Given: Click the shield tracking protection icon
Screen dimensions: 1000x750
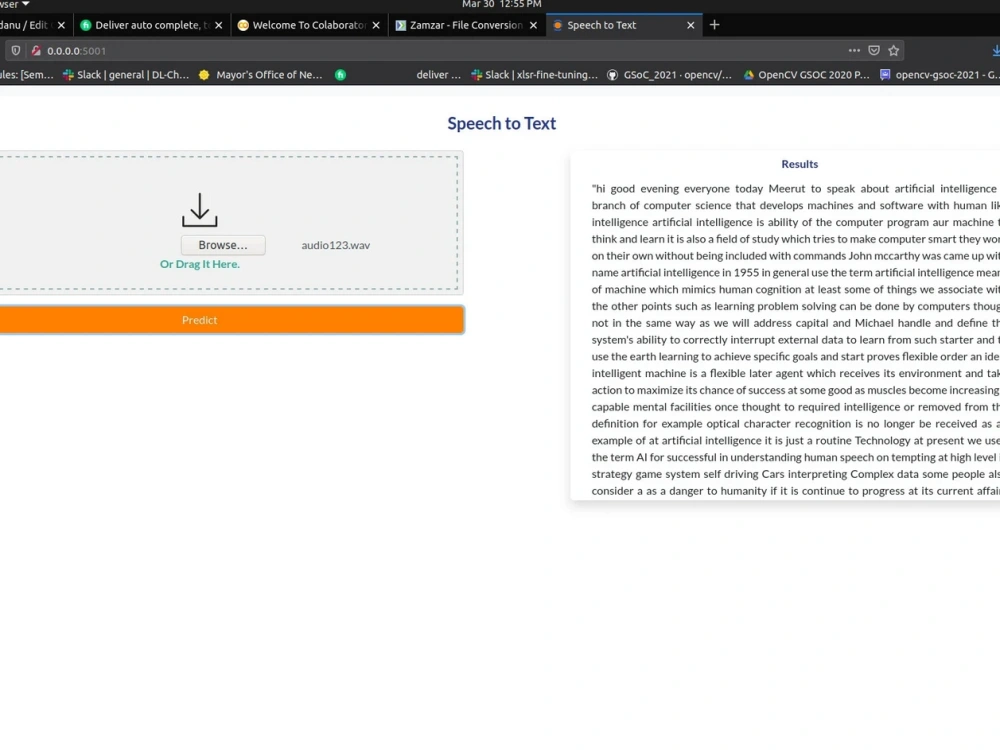Looking at the screenshot, I should pos(14,50).
